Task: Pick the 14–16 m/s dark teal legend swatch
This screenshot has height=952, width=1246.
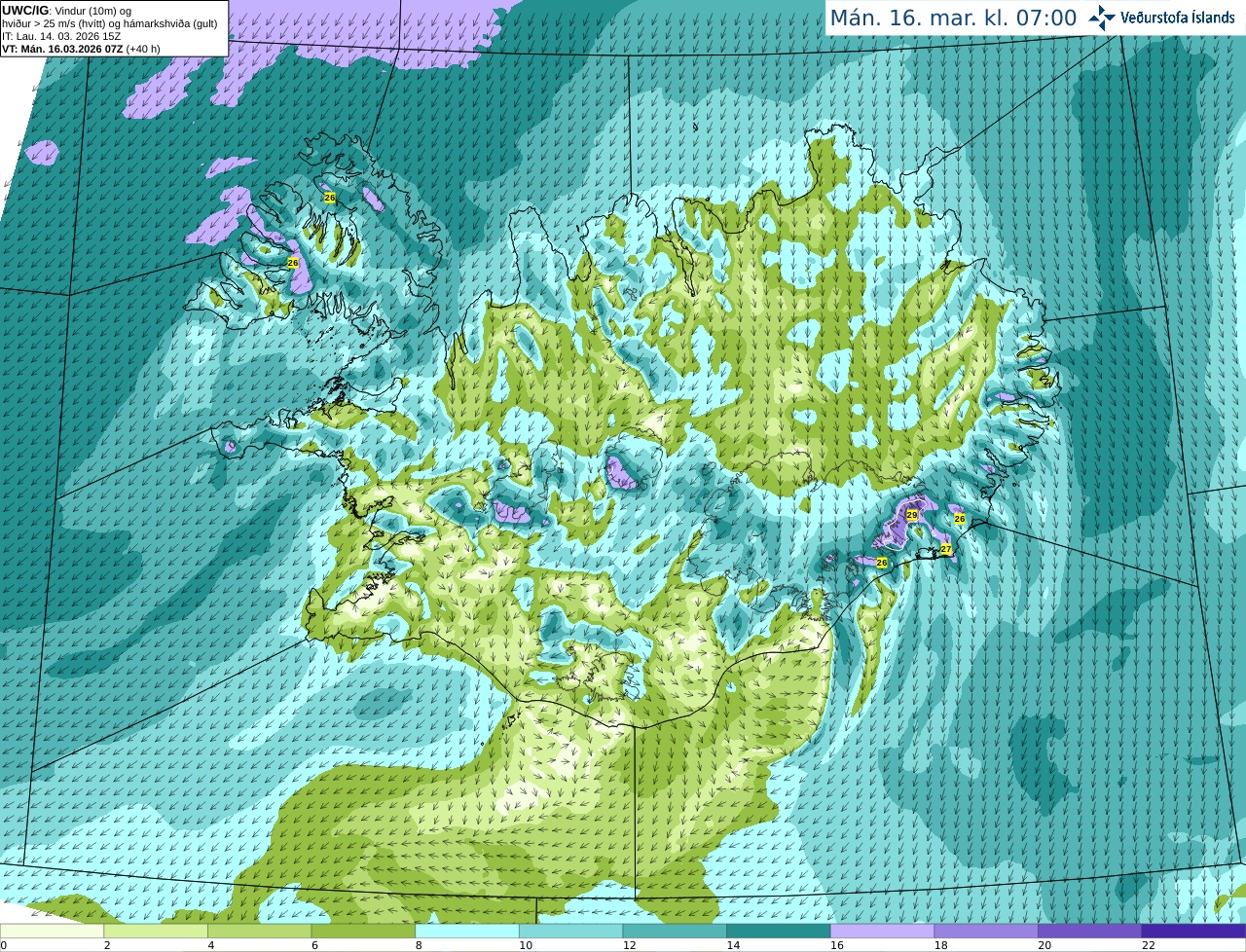Action: tap(778, 931)
